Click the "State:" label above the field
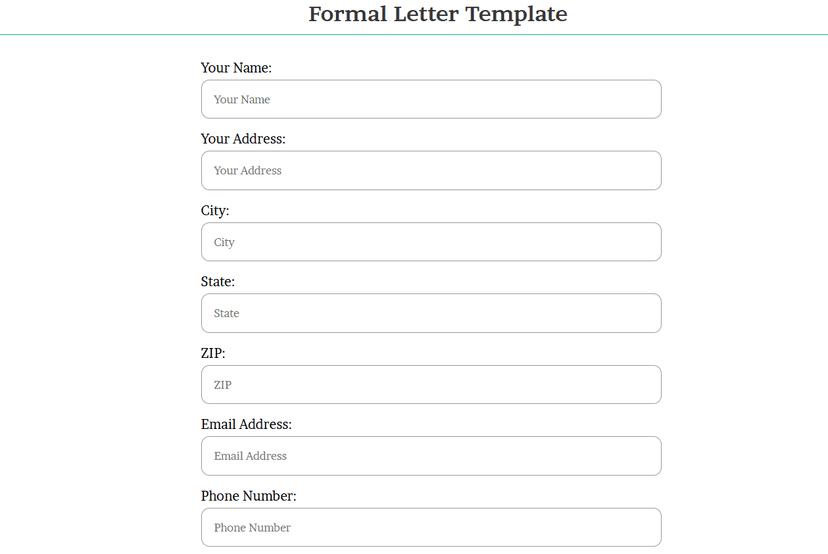The height and width of the screenshot is (554, 828). (218, 282)
